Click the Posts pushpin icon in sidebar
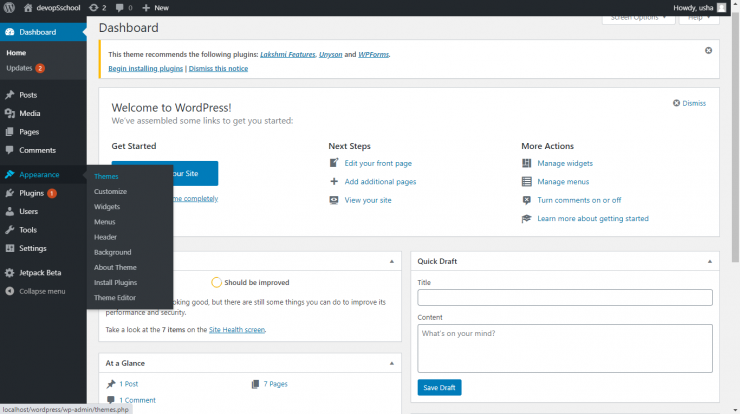Screen dimensions: 740x414 pos(9,95)
